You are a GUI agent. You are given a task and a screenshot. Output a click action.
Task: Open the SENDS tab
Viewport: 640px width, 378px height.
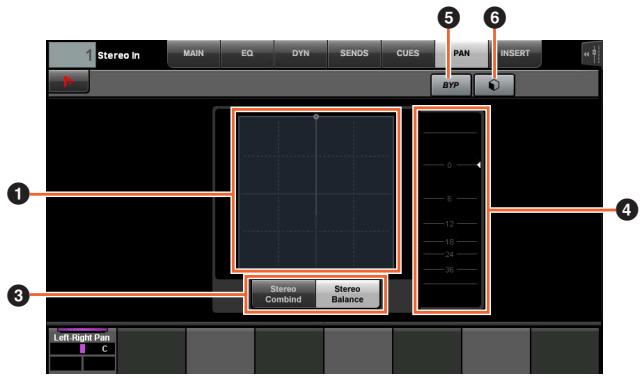(354, 53)
